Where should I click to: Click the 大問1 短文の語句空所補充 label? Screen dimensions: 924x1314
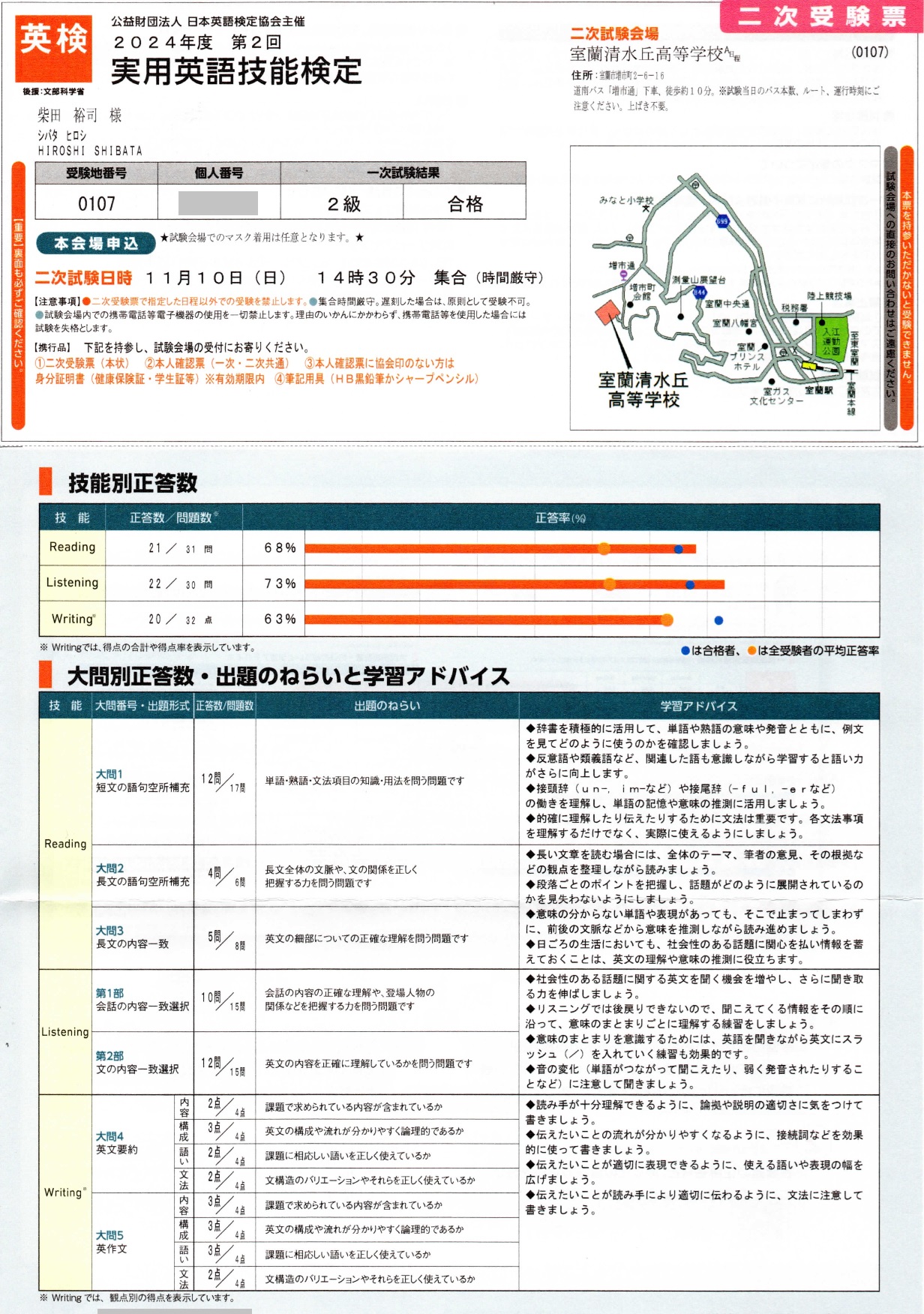(x=142, y=781)
